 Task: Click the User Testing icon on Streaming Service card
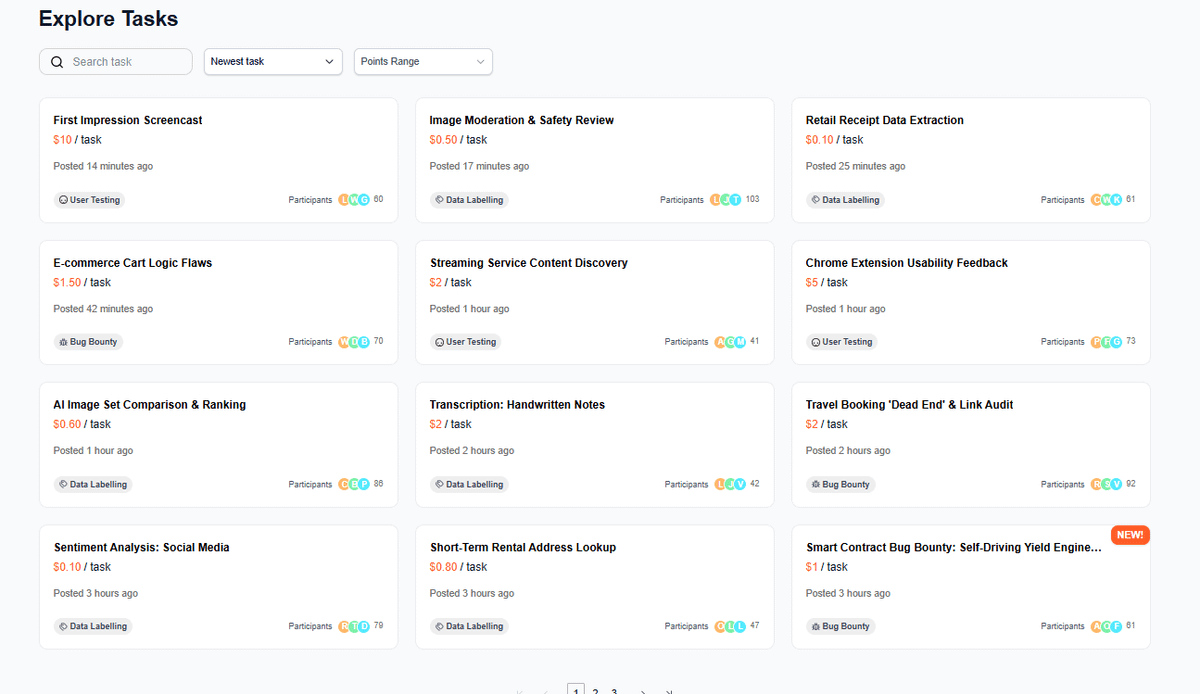click(x=441, y=341)
